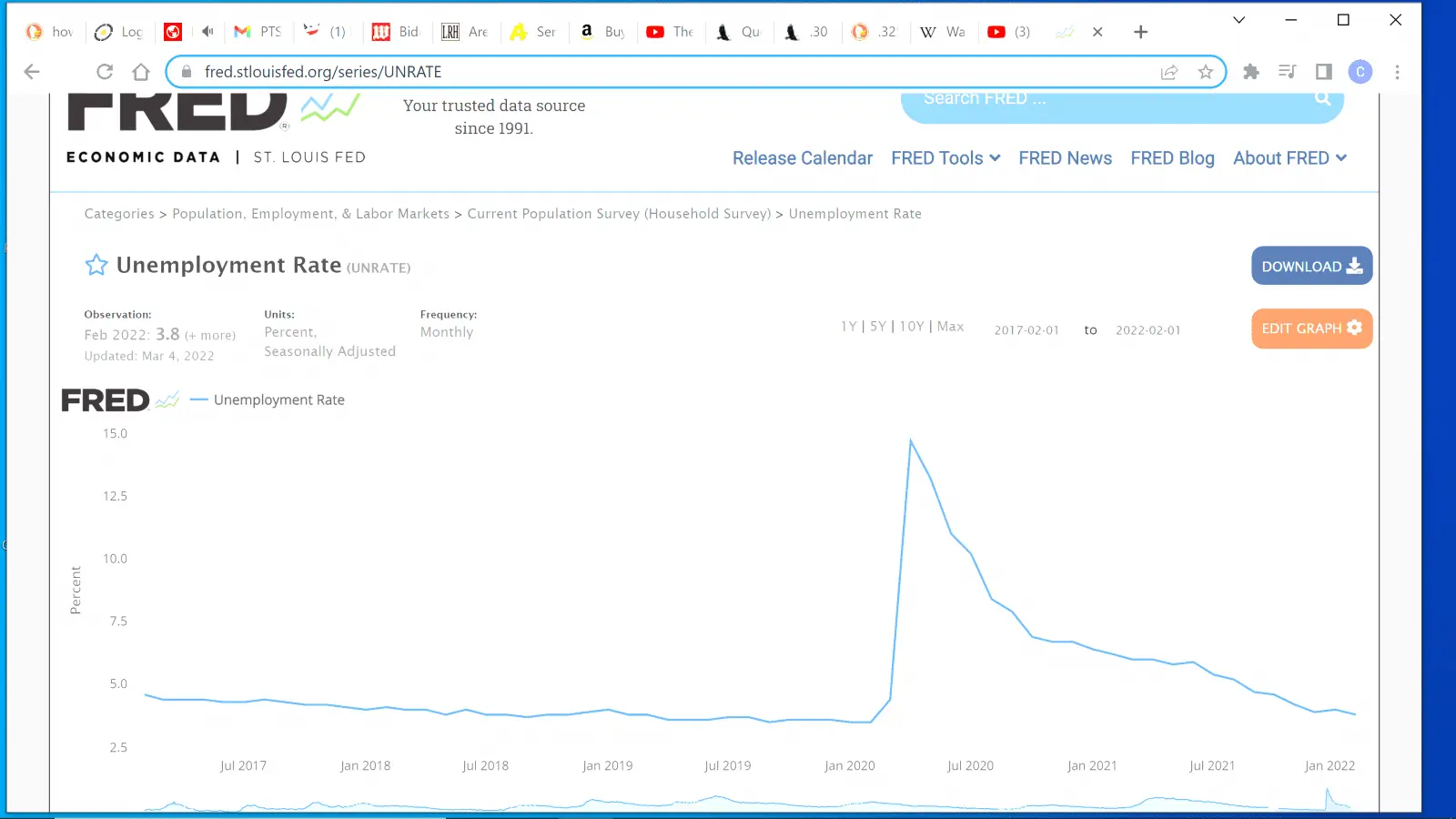Bookmark this page with the address bar star
This screenshot has width=1456, height=819.
point(1206,72)
